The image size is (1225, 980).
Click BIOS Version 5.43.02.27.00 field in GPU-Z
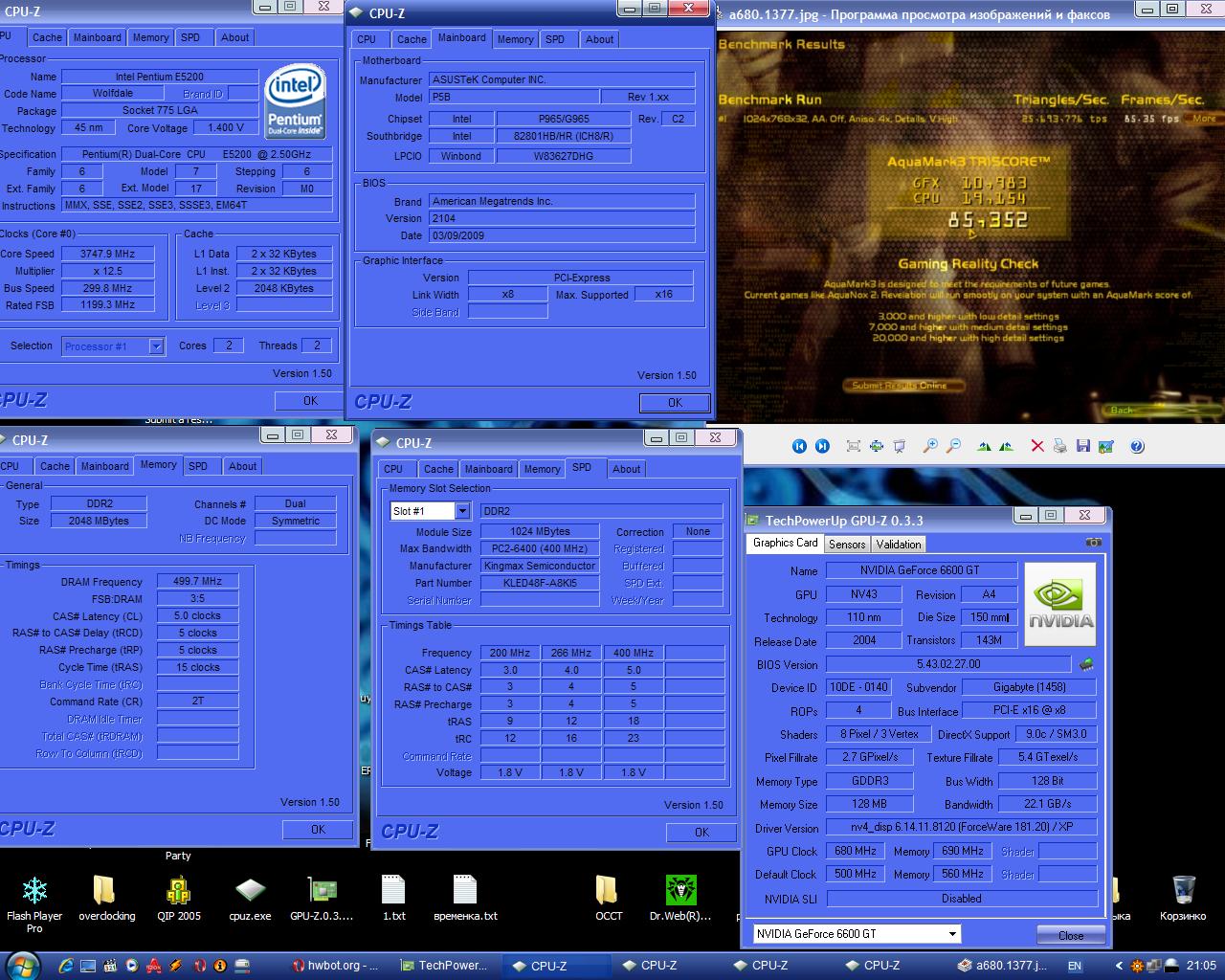click(948, 664)
